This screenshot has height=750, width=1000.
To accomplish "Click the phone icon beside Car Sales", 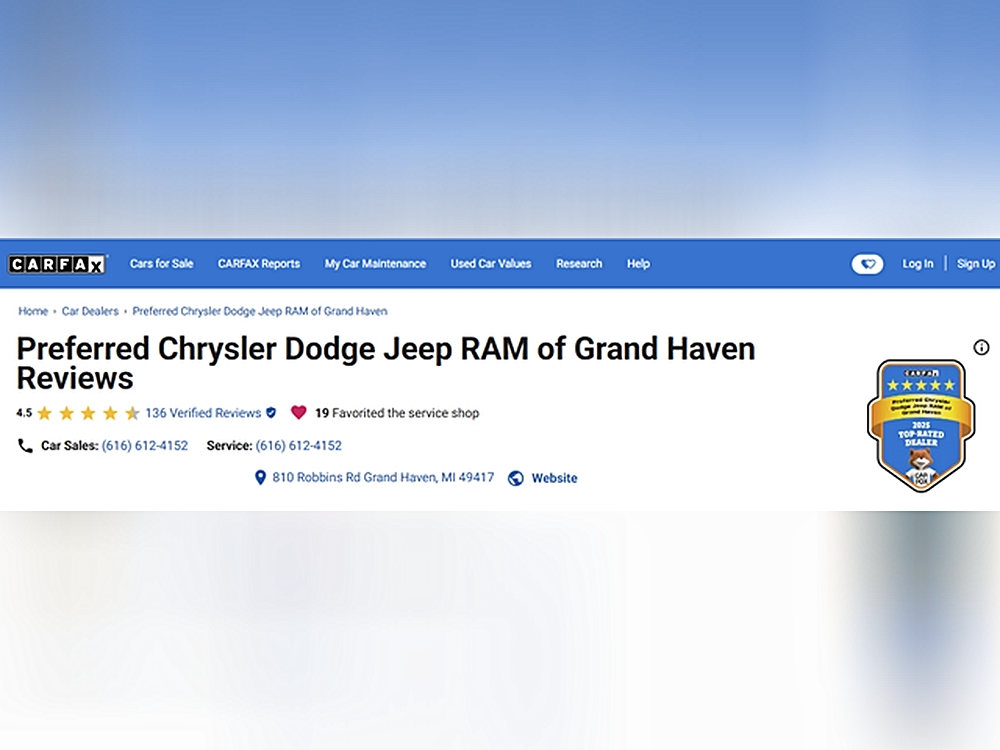I will pyautogui.click(x=26, y=445).
